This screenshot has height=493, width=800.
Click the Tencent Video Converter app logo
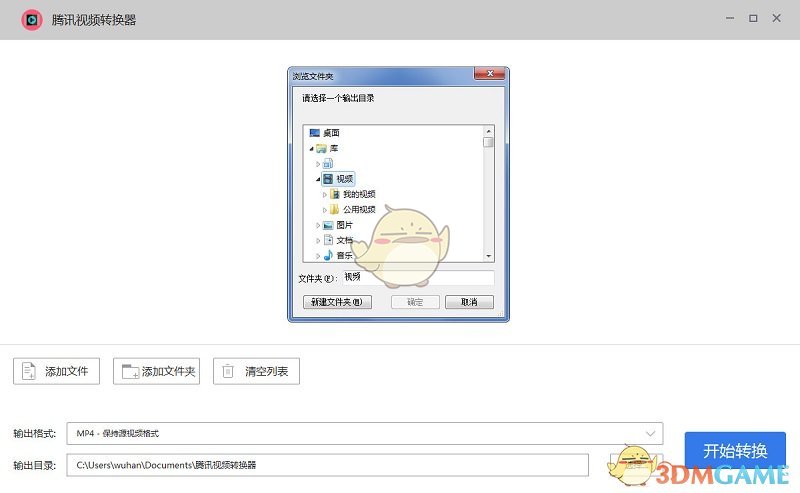click(x=32, y=20)
